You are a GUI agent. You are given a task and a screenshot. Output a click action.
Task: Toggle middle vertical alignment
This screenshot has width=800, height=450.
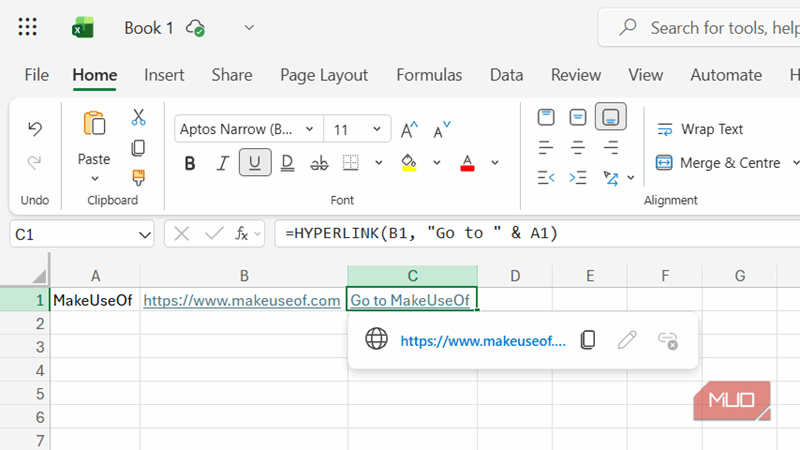click(x=578, y=117)
